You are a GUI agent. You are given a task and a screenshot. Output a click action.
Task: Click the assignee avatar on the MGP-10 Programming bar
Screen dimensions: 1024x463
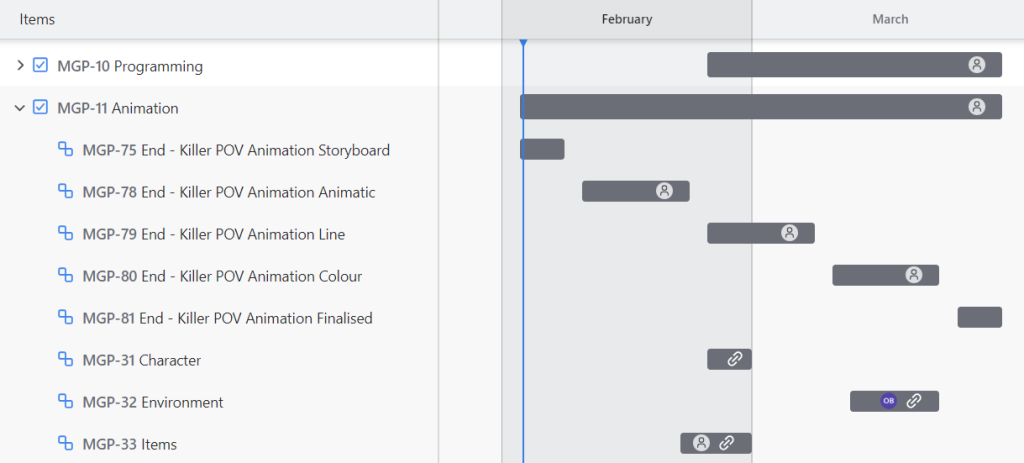click(977, 65)
